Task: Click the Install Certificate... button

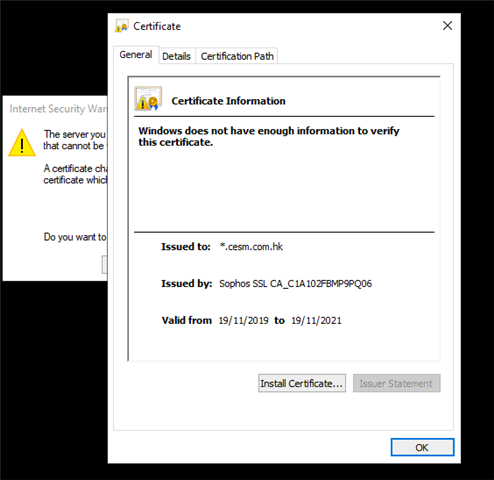Action: pos(302,383)
